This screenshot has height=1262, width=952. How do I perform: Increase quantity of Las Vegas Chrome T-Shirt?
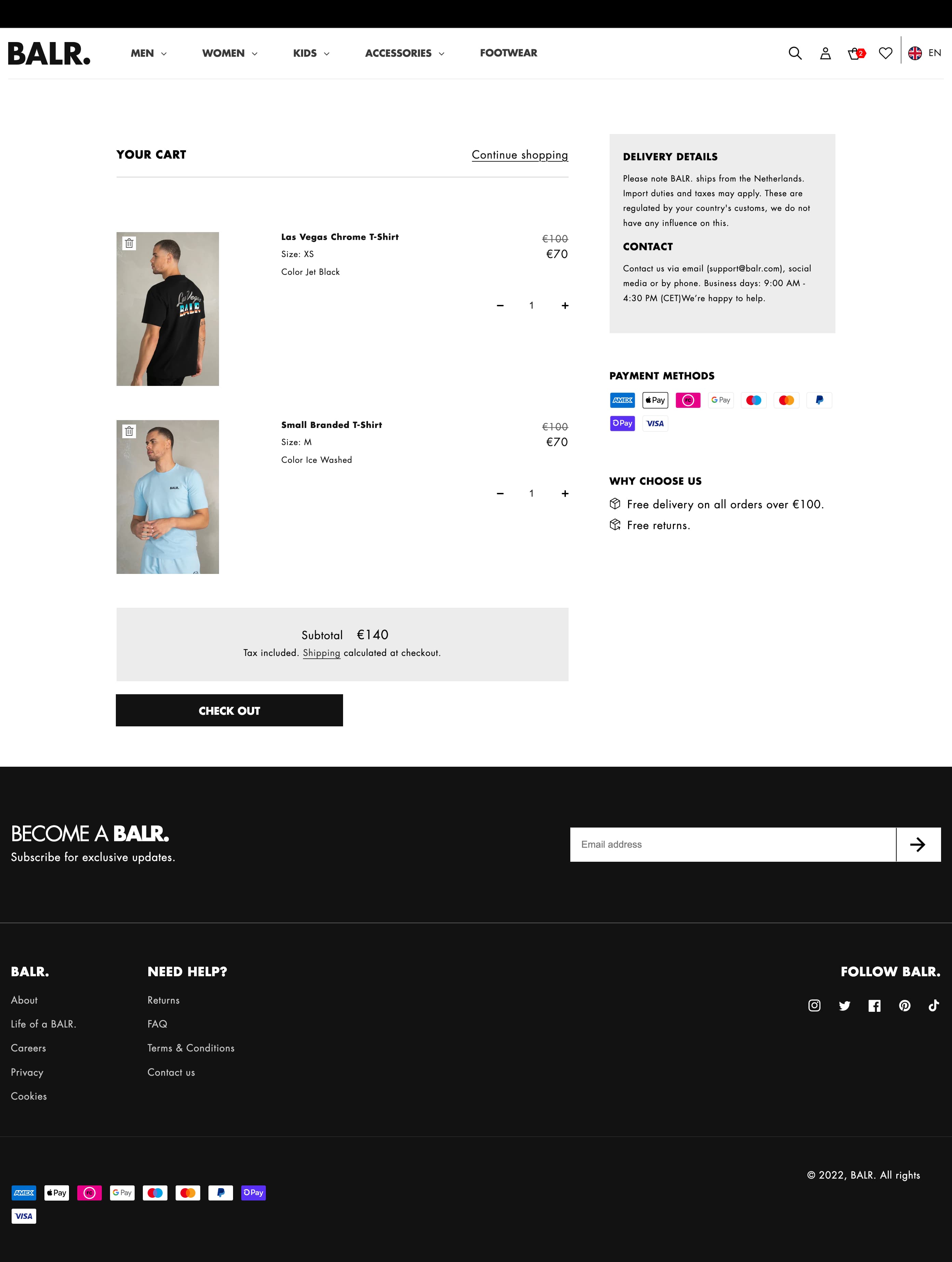coord(565,306)
